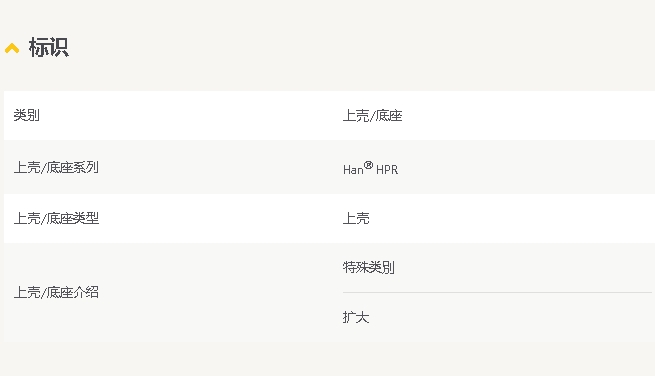Viewport: 655px width, 376px height.
Task: Collapse the 标识 section via yellow chevron
Action: (12, 48)
